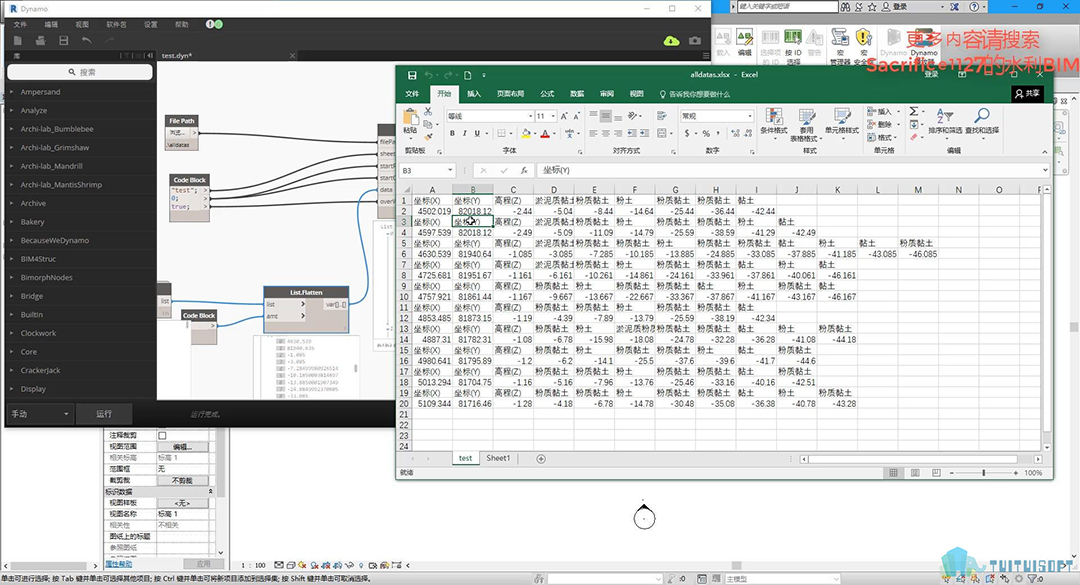Image resolution: width=1080 pixels, height=585 pixels.
Task: Click the Dynamo save workspace icon
Action: coord(63,41)
